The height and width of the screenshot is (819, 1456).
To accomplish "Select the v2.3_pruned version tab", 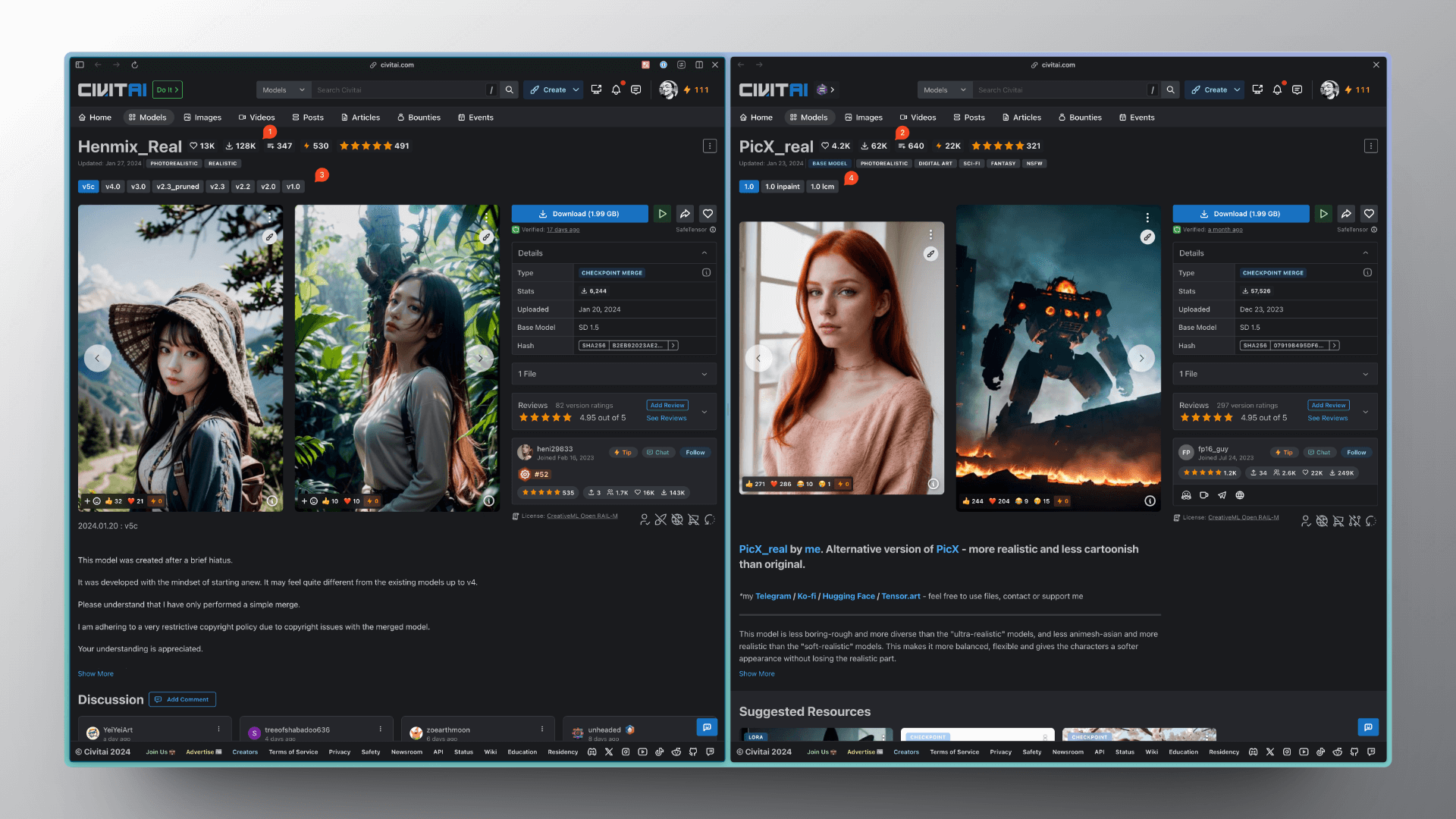I will pos(177,187).
